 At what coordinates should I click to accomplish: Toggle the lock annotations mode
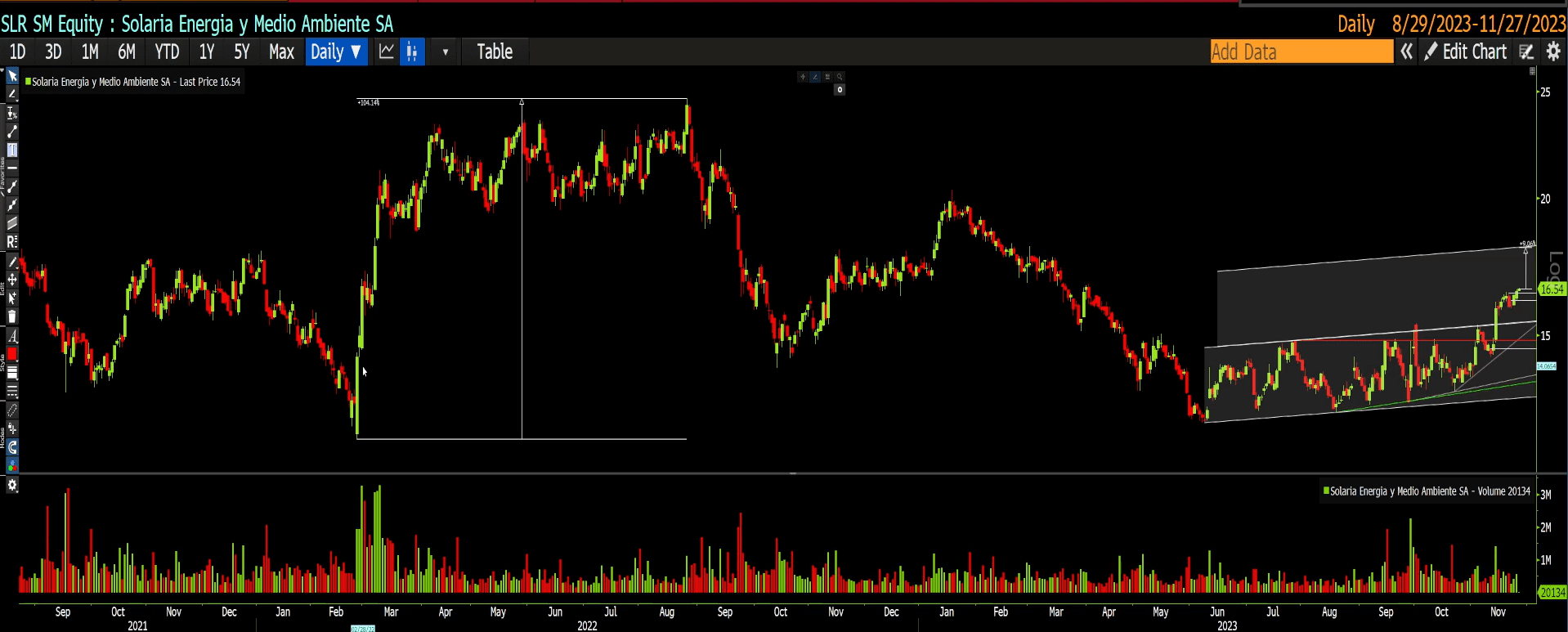click(x=12, y=428)
